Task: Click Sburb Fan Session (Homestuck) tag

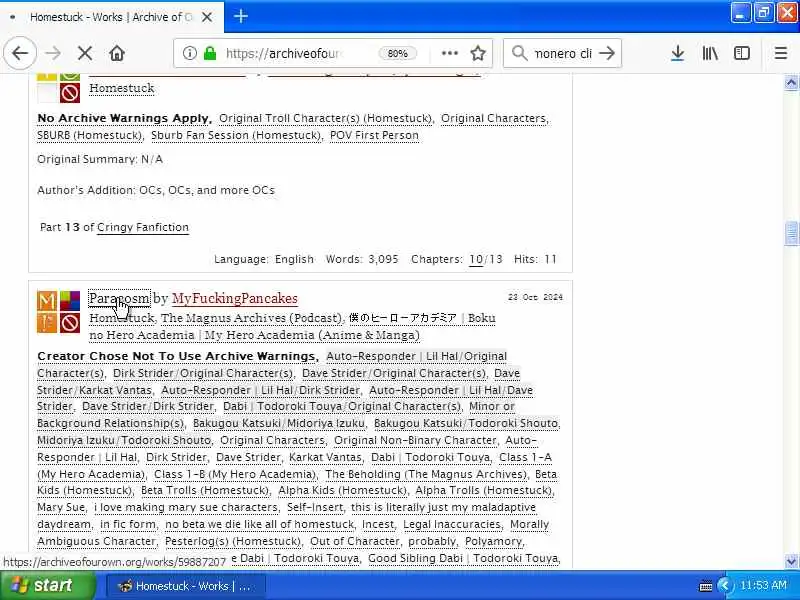Action: tap(236, 135)
